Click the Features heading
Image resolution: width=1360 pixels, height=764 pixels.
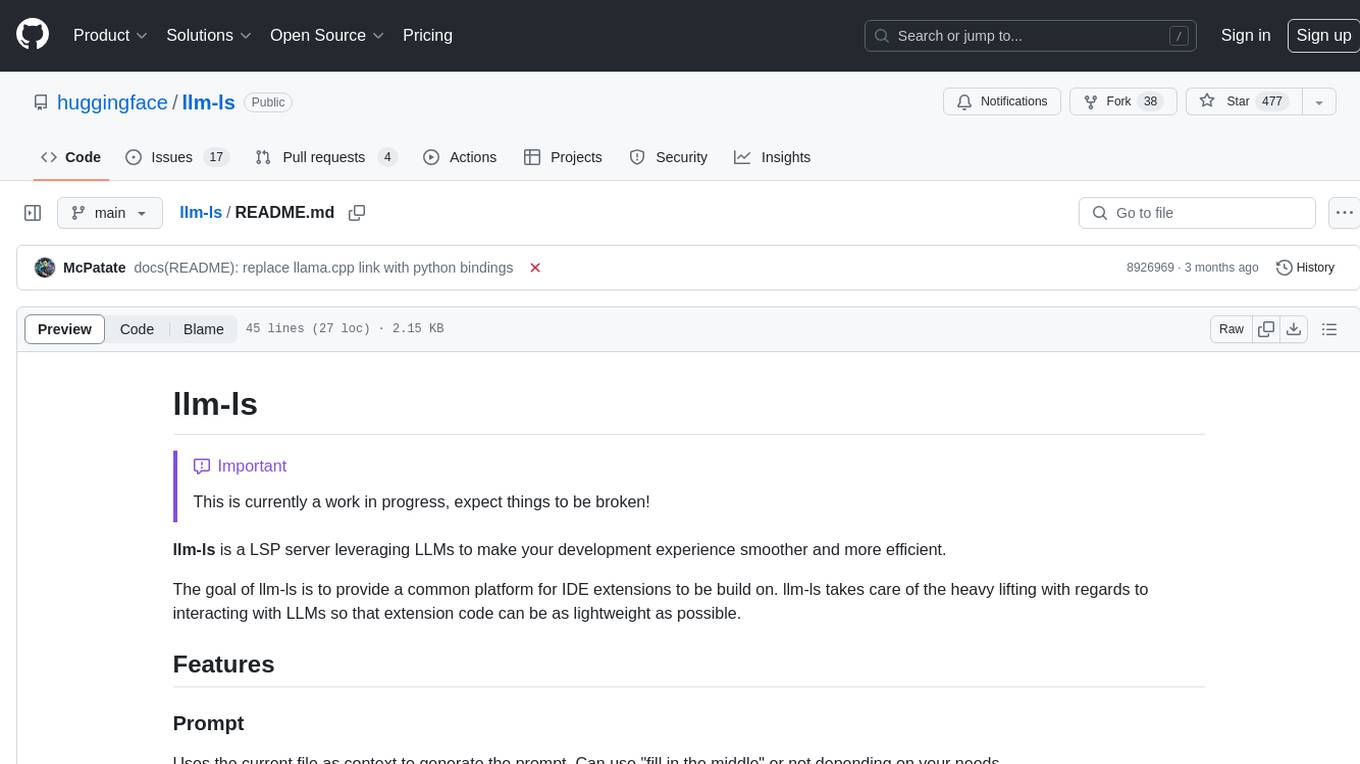223,664
